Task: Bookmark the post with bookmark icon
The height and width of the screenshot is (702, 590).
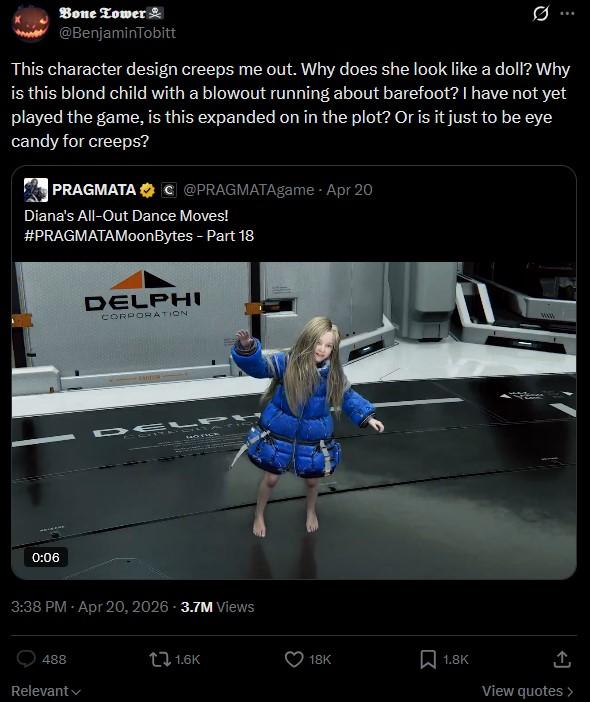Action: pos(428,659)
